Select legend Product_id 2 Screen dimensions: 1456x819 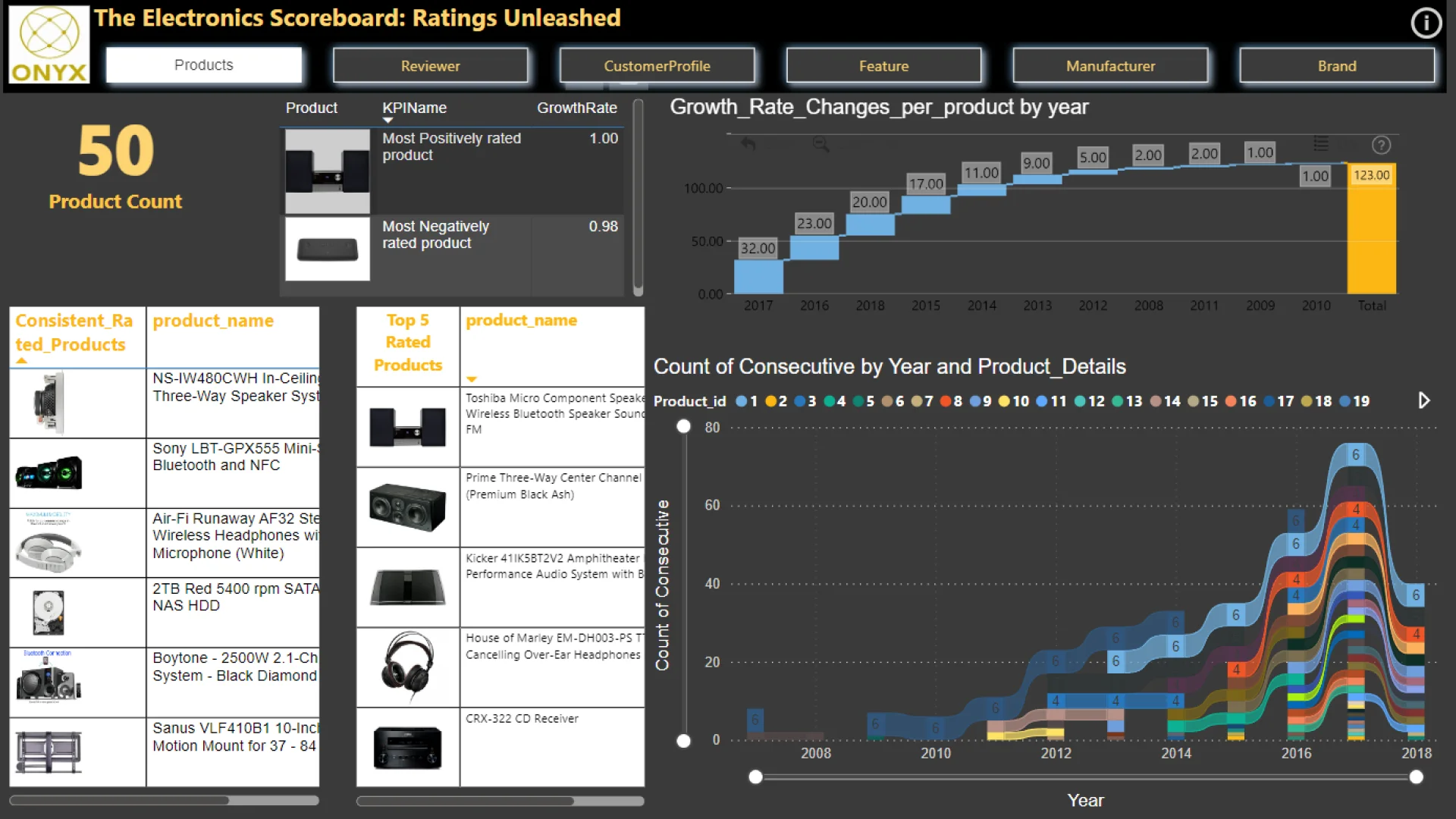click(x=776, y=401)
